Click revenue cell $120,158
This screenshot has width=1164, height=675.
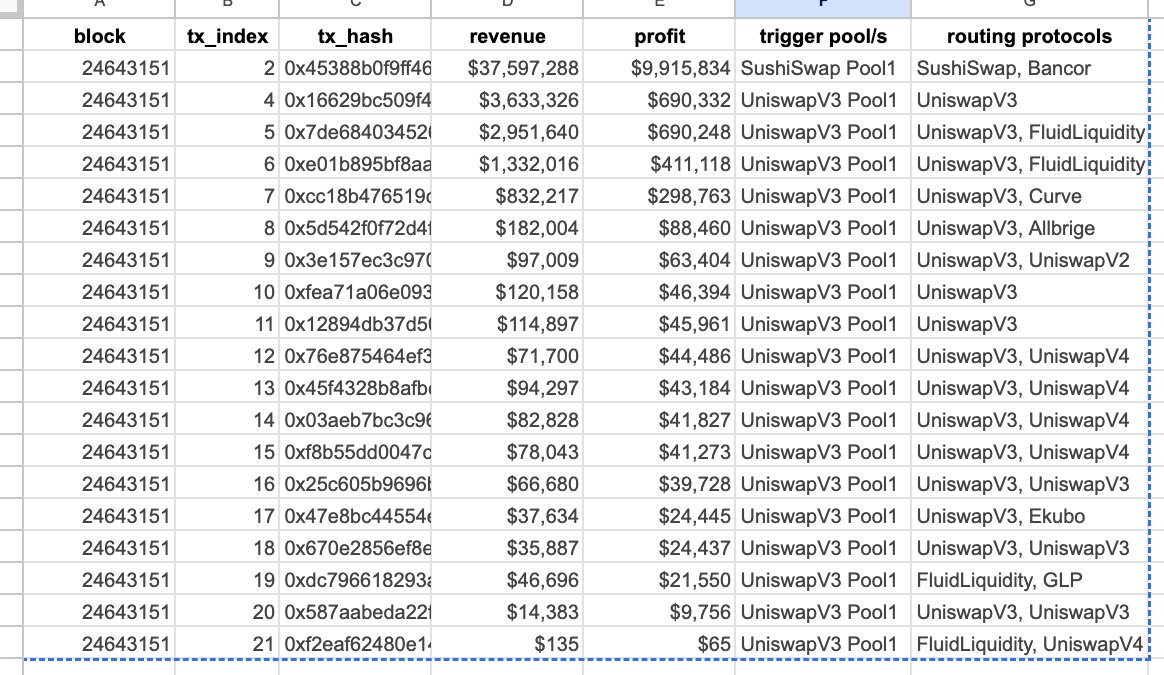[x=507, y=292]
